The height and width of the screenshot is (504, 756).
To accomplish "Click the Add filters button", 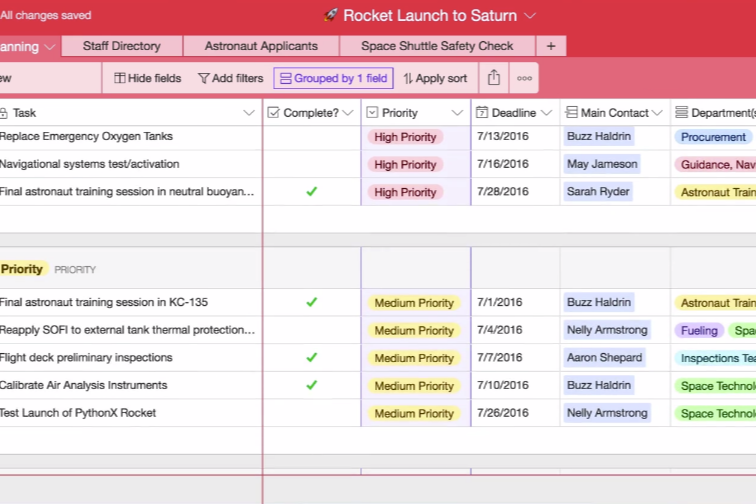I will pyautogui.click(x=230, y=78).
